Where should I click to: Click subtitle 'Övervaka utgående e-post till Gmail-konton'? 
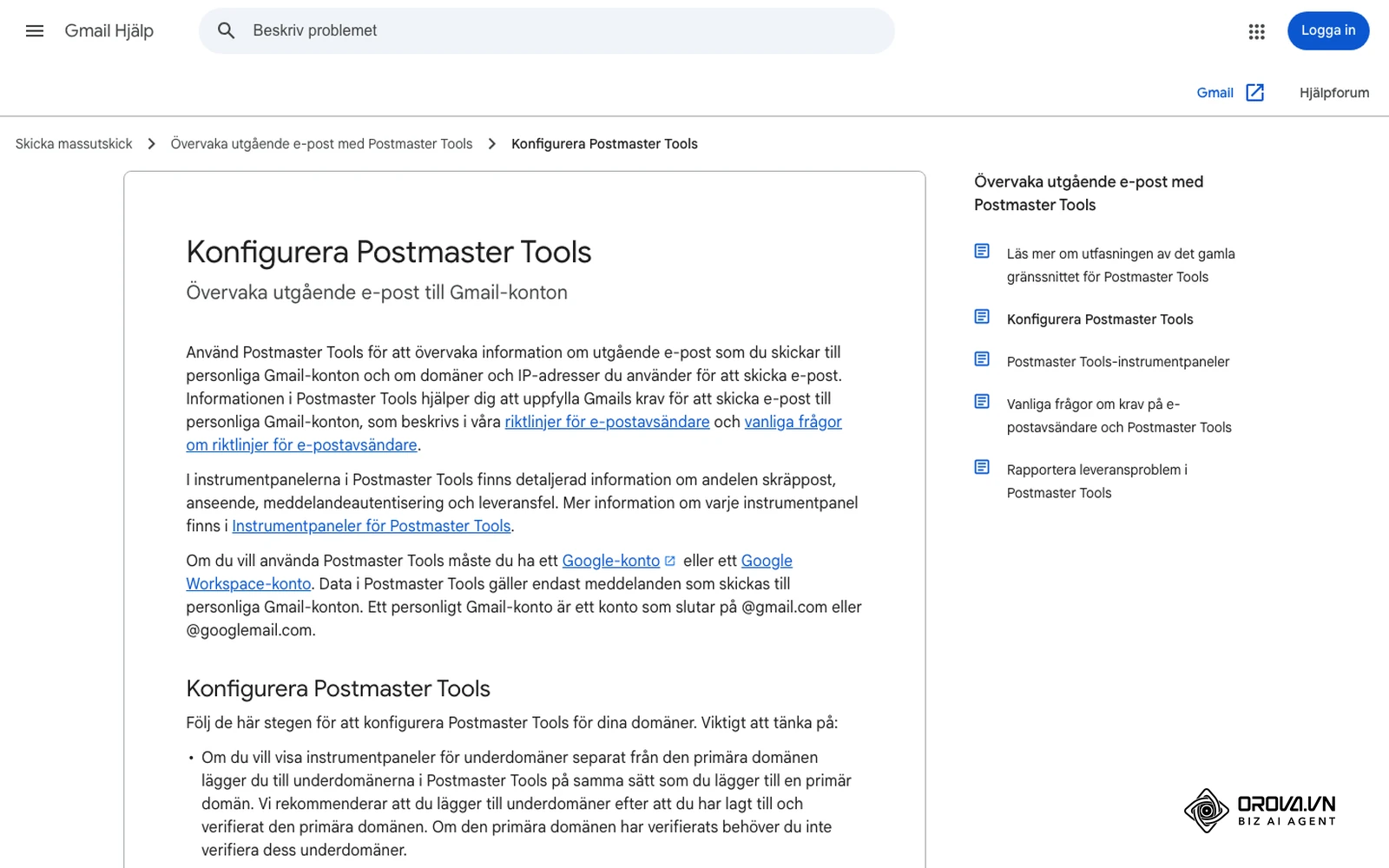[x=377, y=293]
